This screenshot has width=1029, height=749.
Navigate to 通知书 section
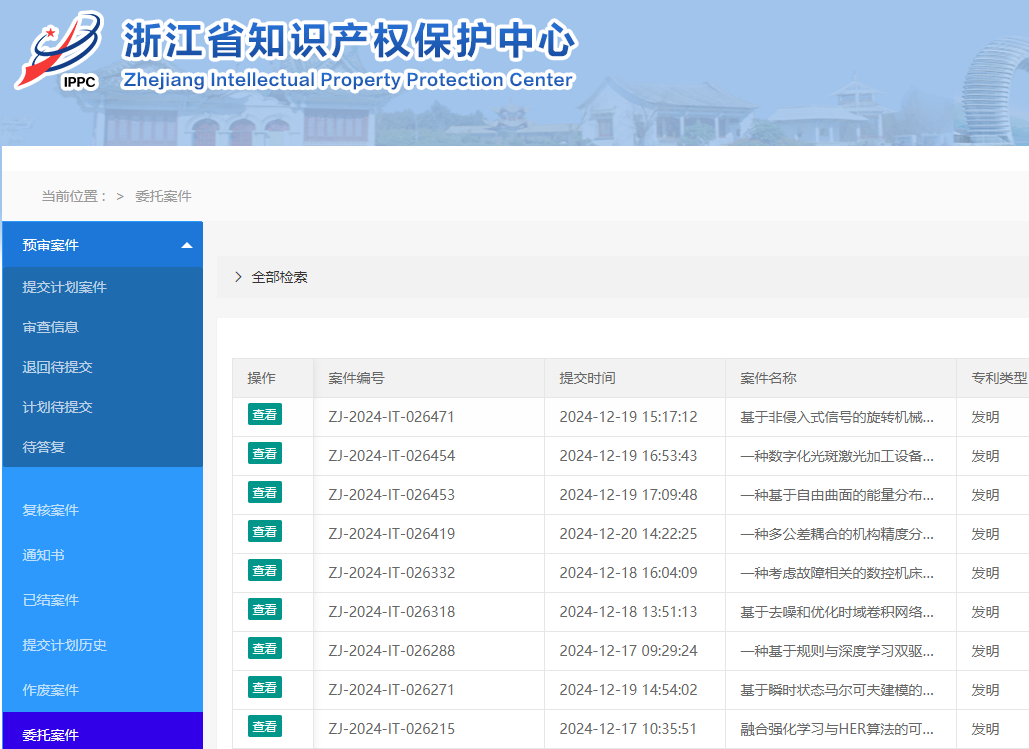click(44, 555)
